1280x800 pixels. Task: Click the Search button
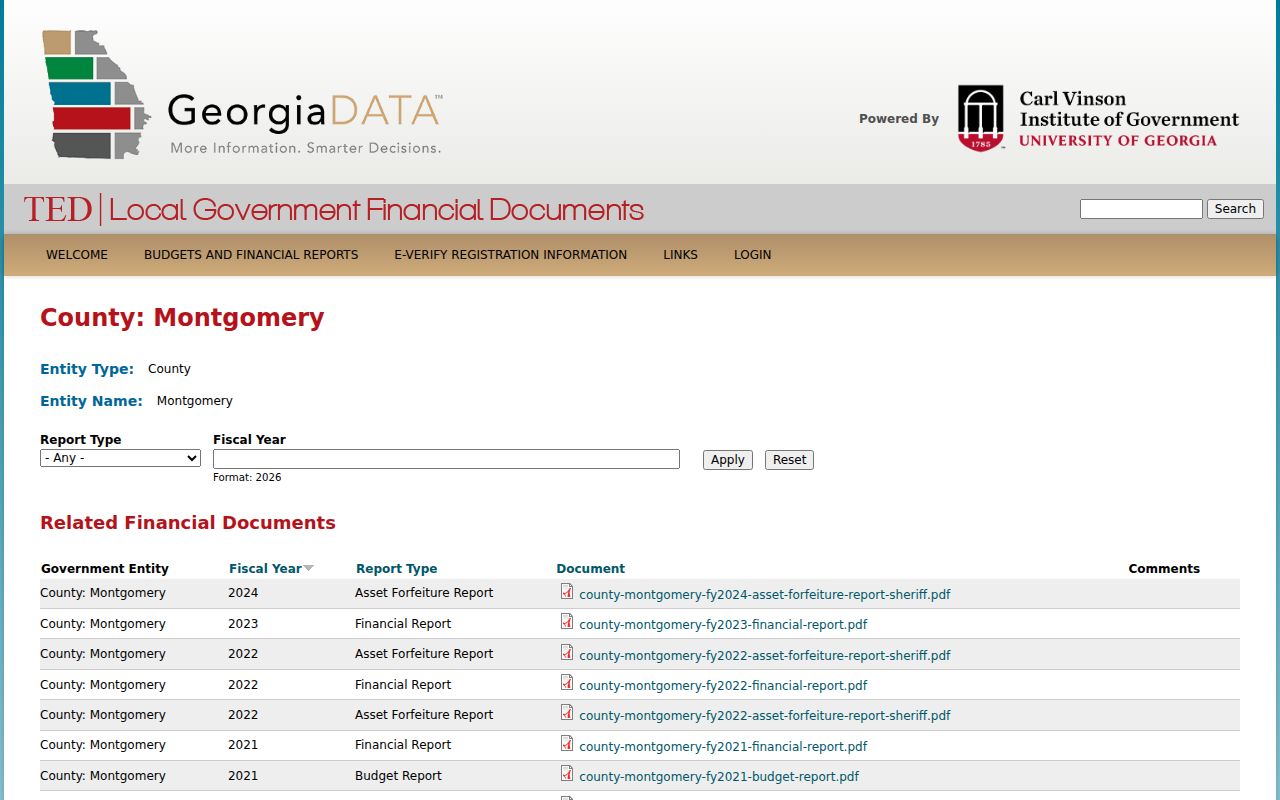pos(1235,209)
